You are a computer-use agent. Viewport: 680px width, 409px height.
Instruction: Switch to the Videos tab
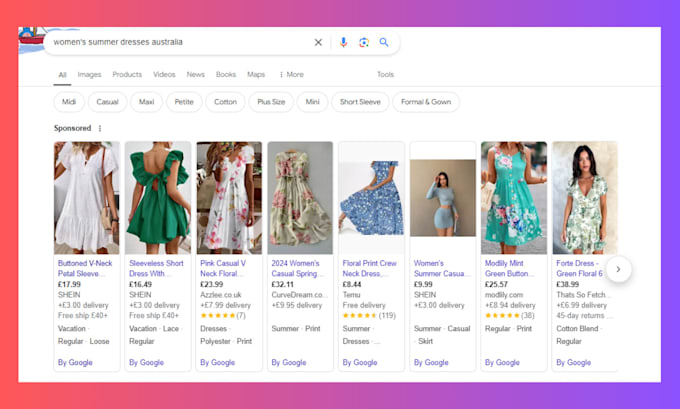pos(164,75)
